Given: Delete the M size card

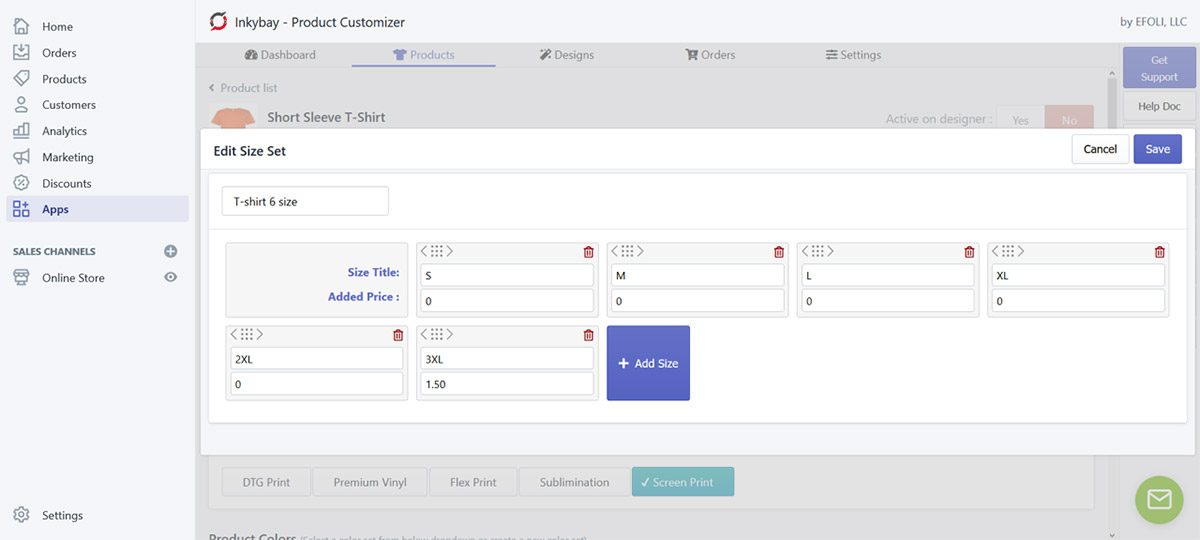Looking at the screenshot, I should pos(779,252).
